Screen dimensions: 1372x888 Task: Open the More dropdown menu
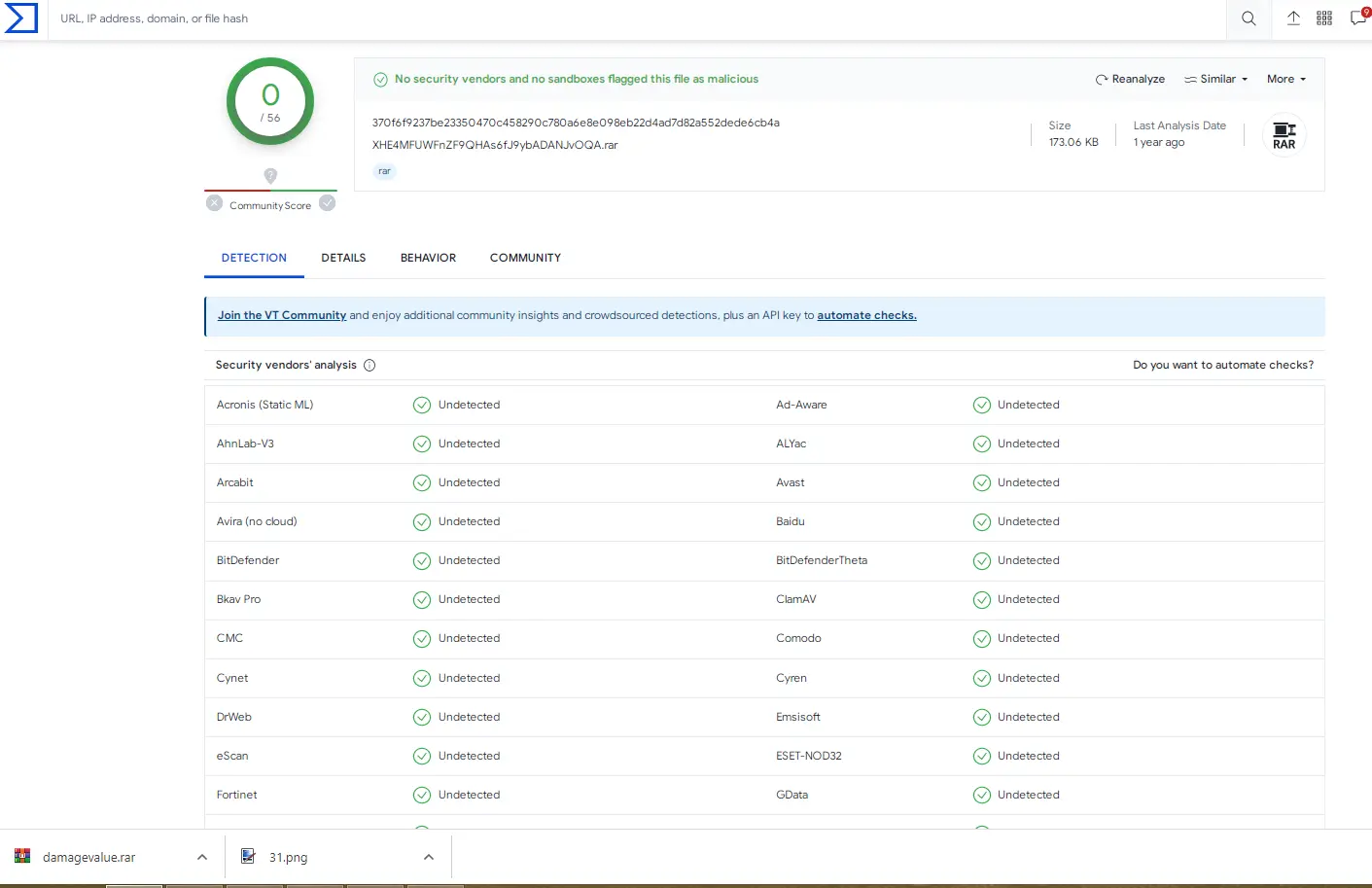[1285, 80]
